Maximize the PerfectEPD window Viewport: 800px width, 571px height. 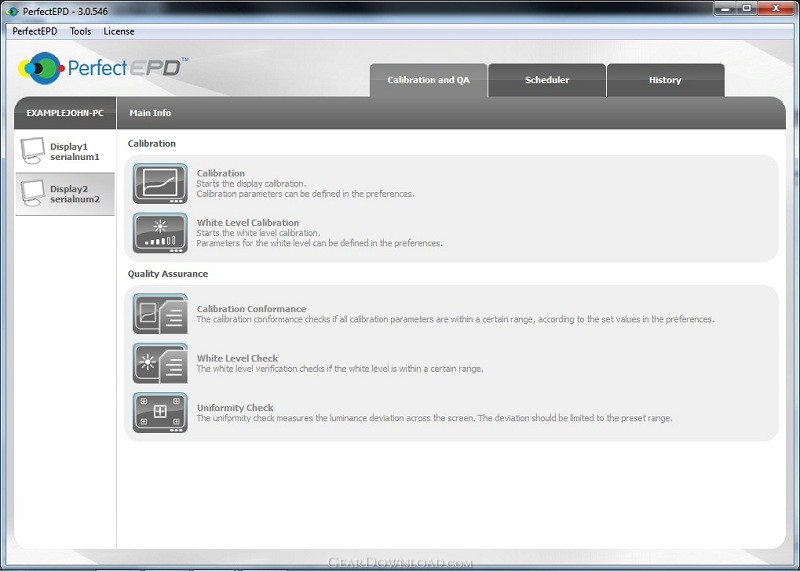point(747,9)
